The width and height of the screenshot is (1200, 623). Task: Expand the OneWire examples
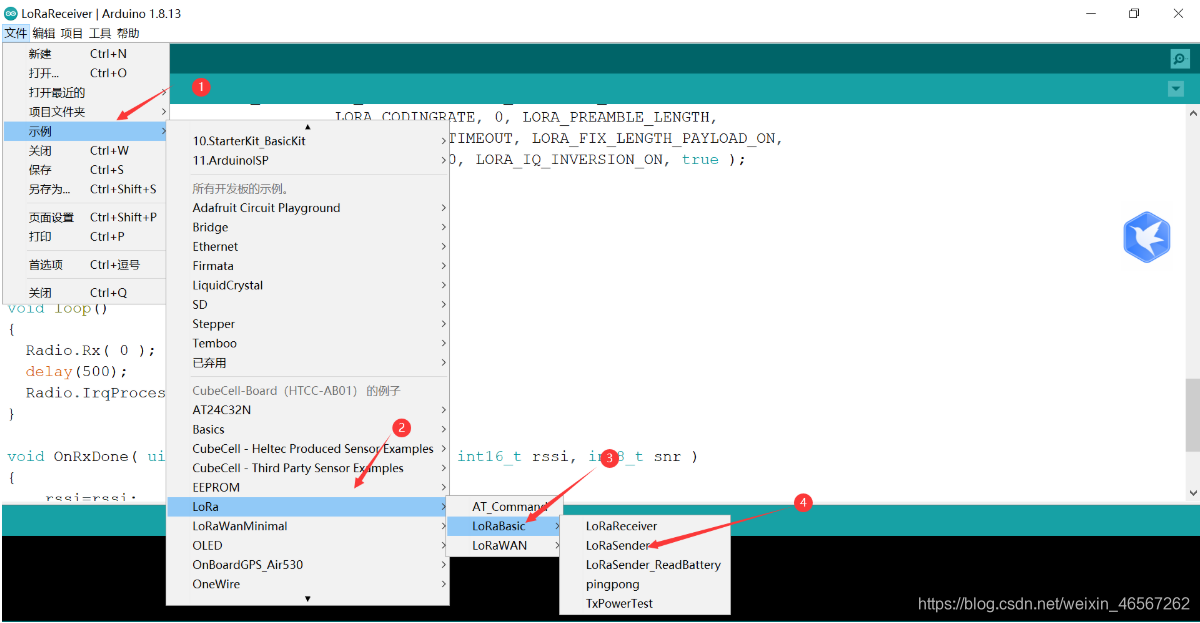coord(308,584)
